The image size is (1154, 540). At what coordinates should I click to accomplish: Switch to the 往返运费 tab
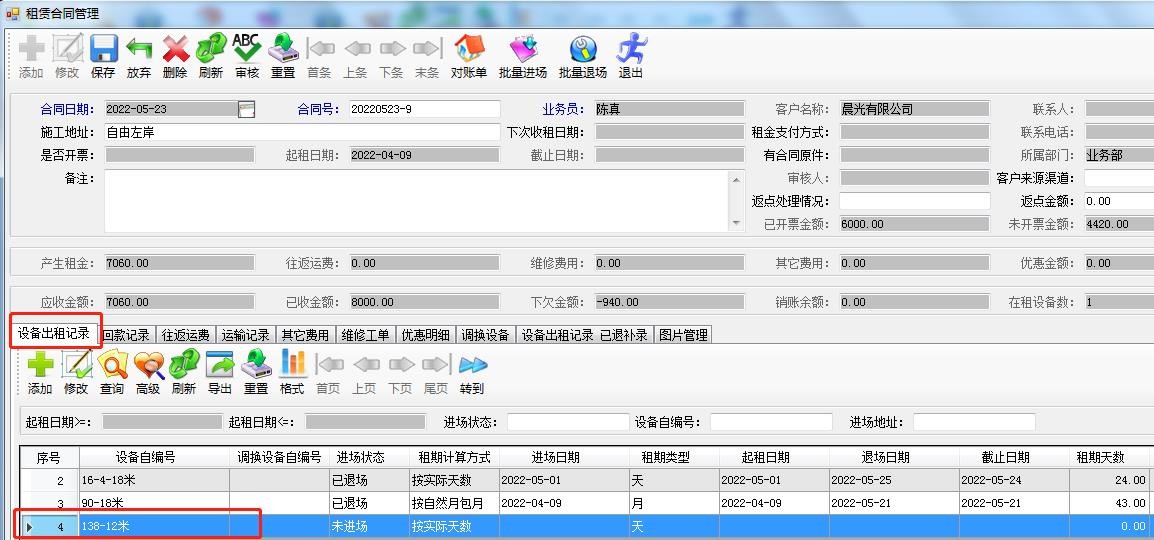point(185,335)
